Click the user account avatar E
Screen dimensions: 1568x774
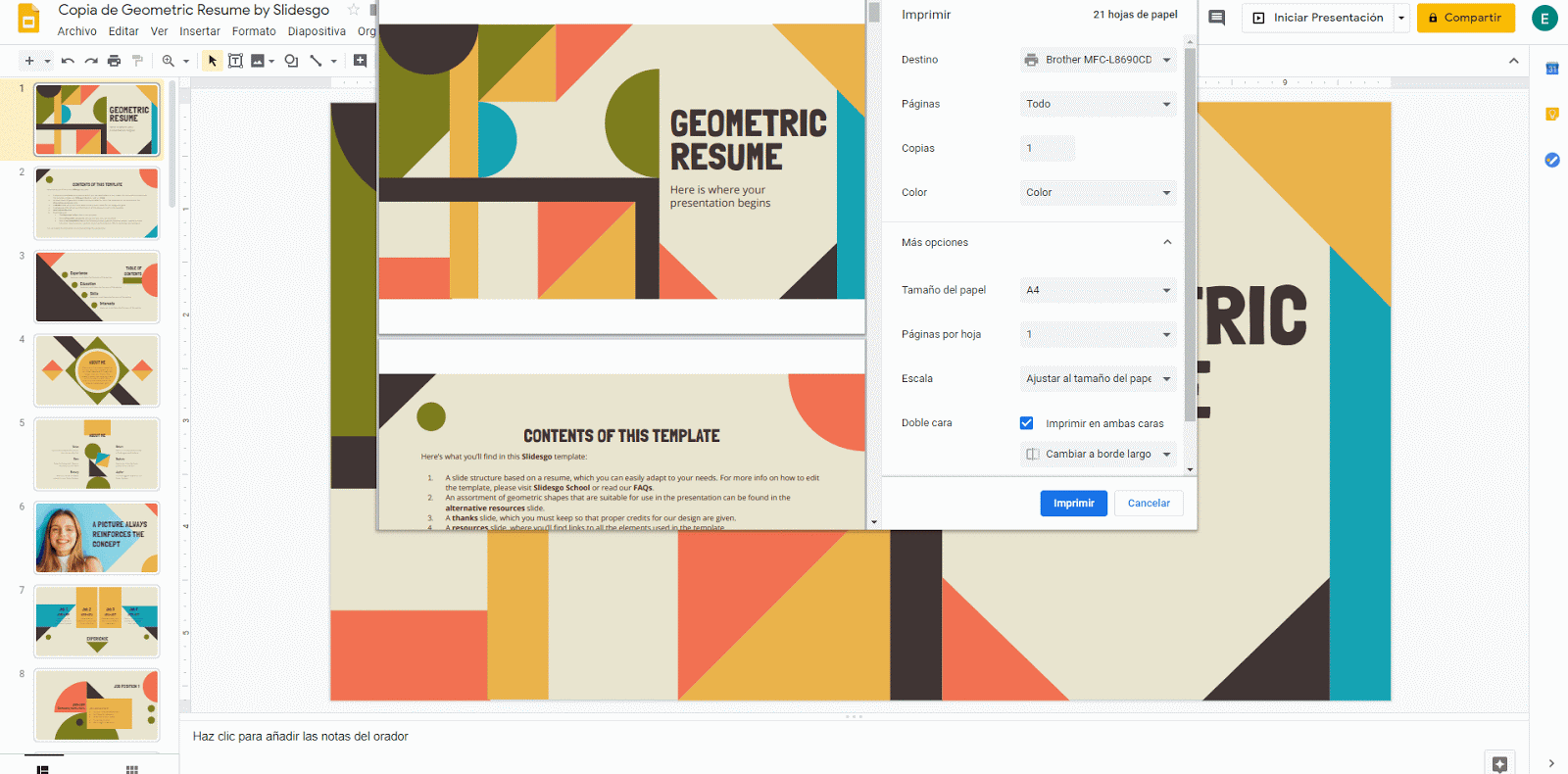[x=1544, y=18]
